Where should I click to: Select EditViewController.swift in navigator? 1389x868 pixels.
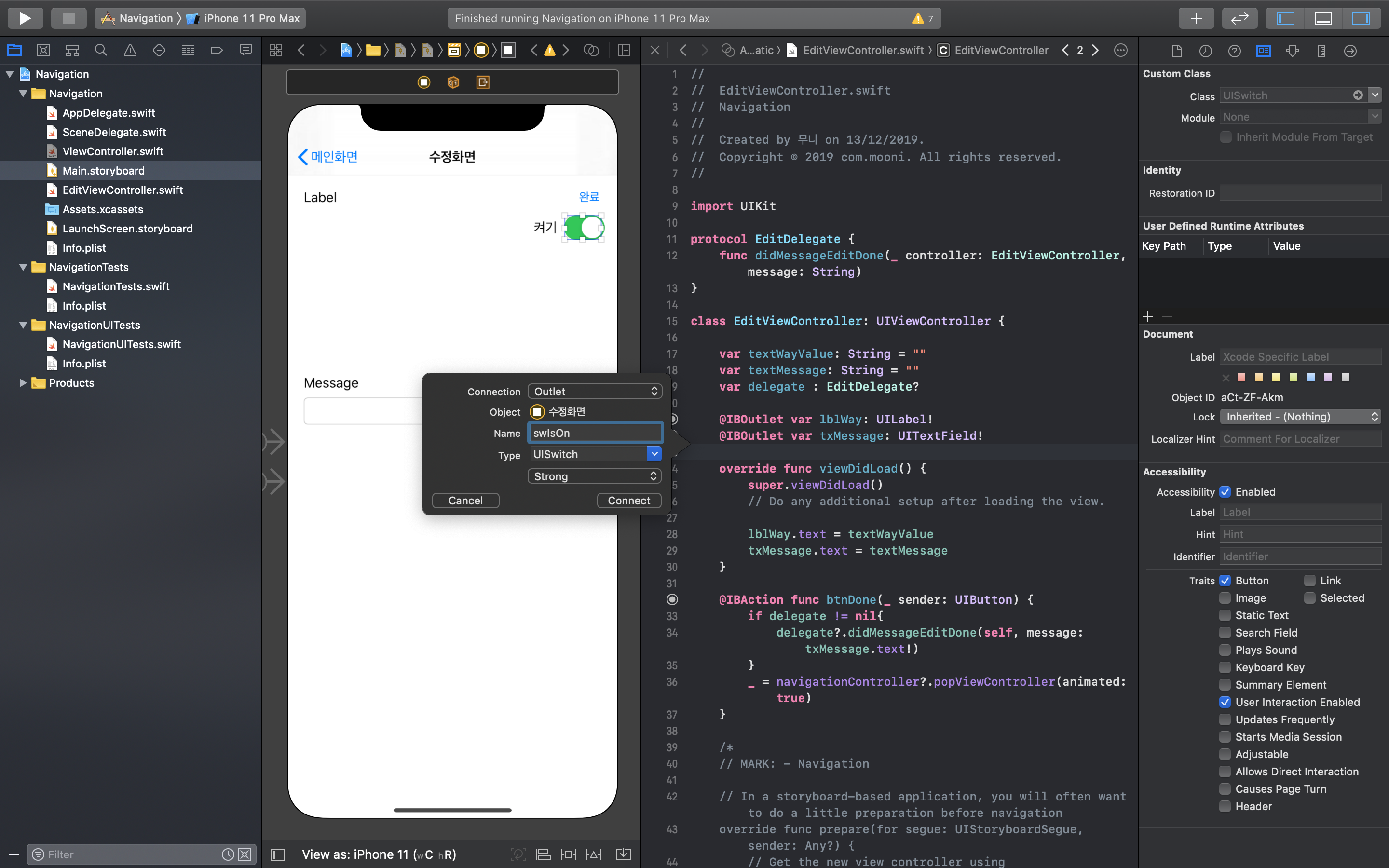pos(122,190)
